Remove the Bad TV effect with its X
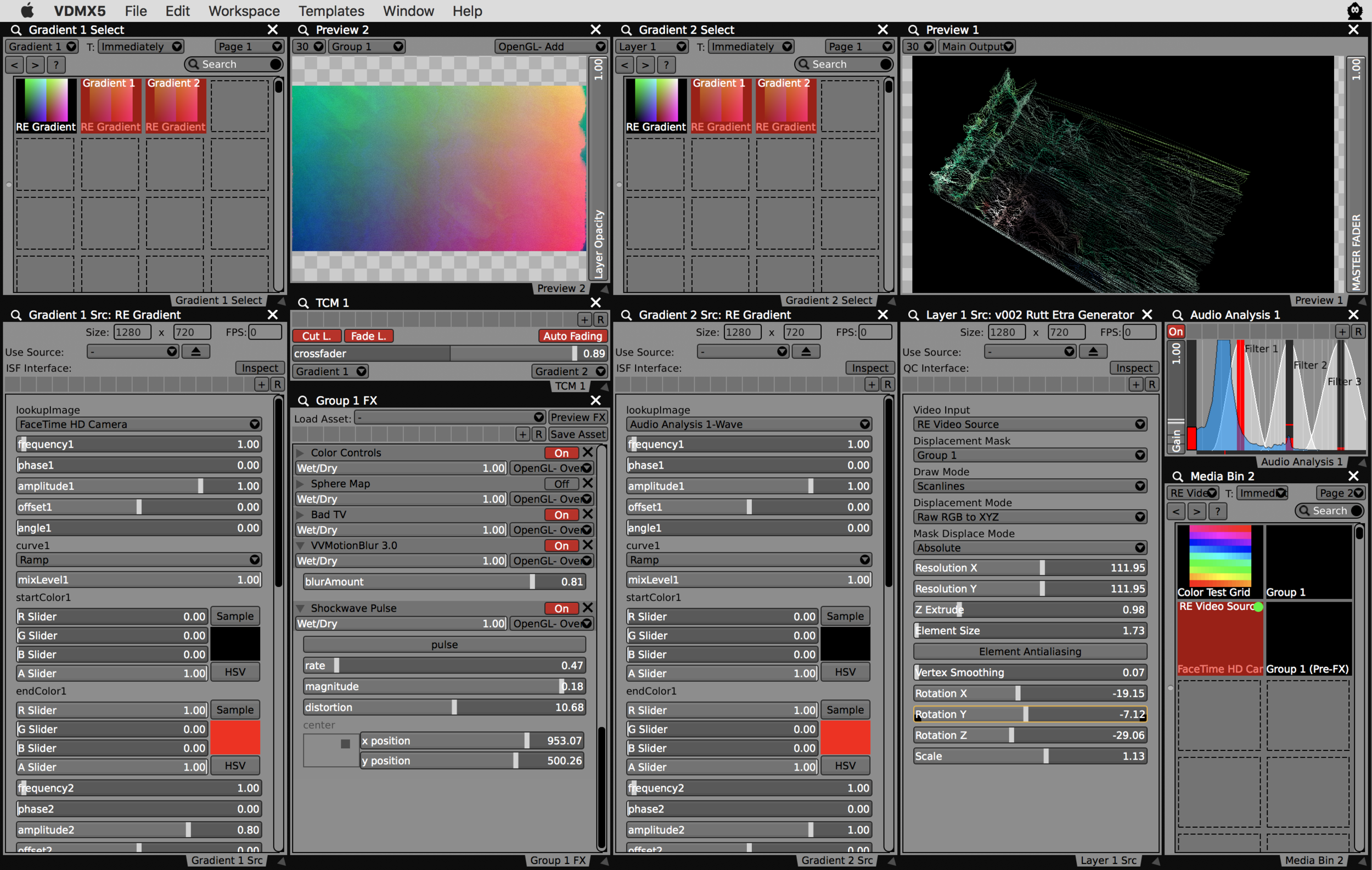The width and height of the screenshot is (1372, 870). [x=588, y=514]
